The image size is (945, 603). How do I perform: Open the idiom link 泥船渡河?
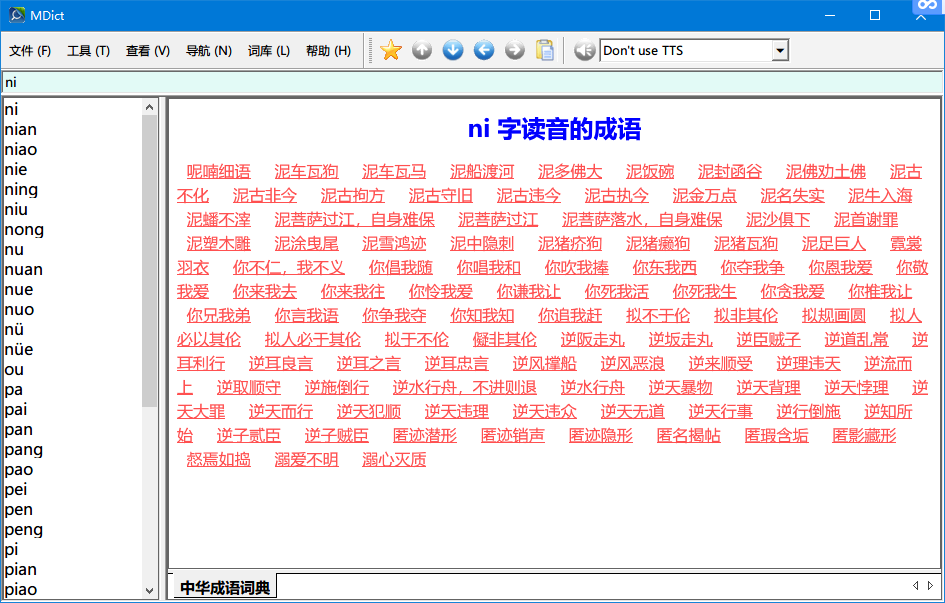pyautogui.click(x=482, y=172)
